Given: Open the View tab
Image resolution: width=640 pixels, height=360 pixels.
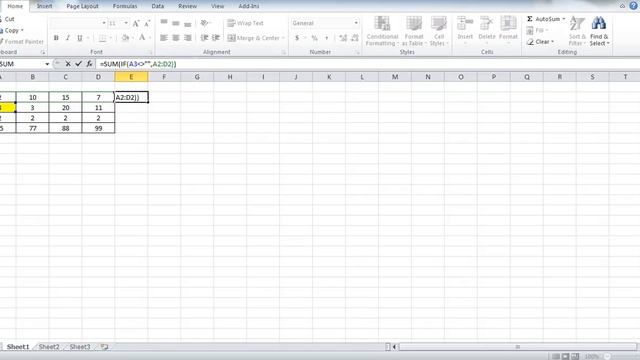Looking at the screenshot, I should tap(218, 6).
